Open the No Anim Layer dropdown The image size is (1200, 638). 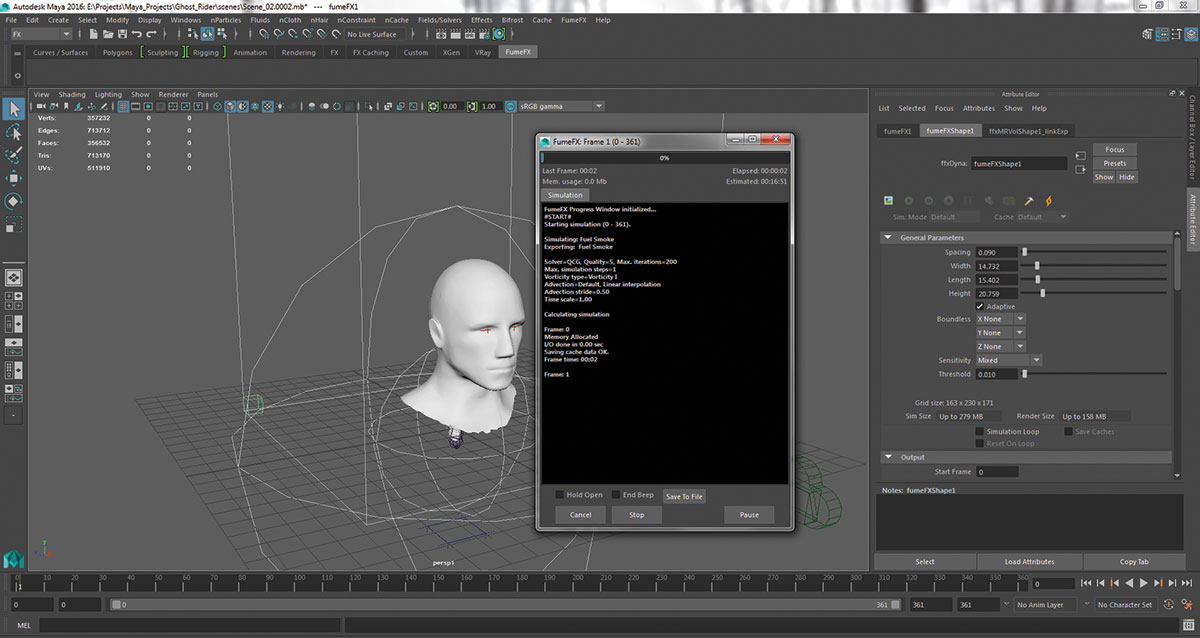(x=1047, y=605)
